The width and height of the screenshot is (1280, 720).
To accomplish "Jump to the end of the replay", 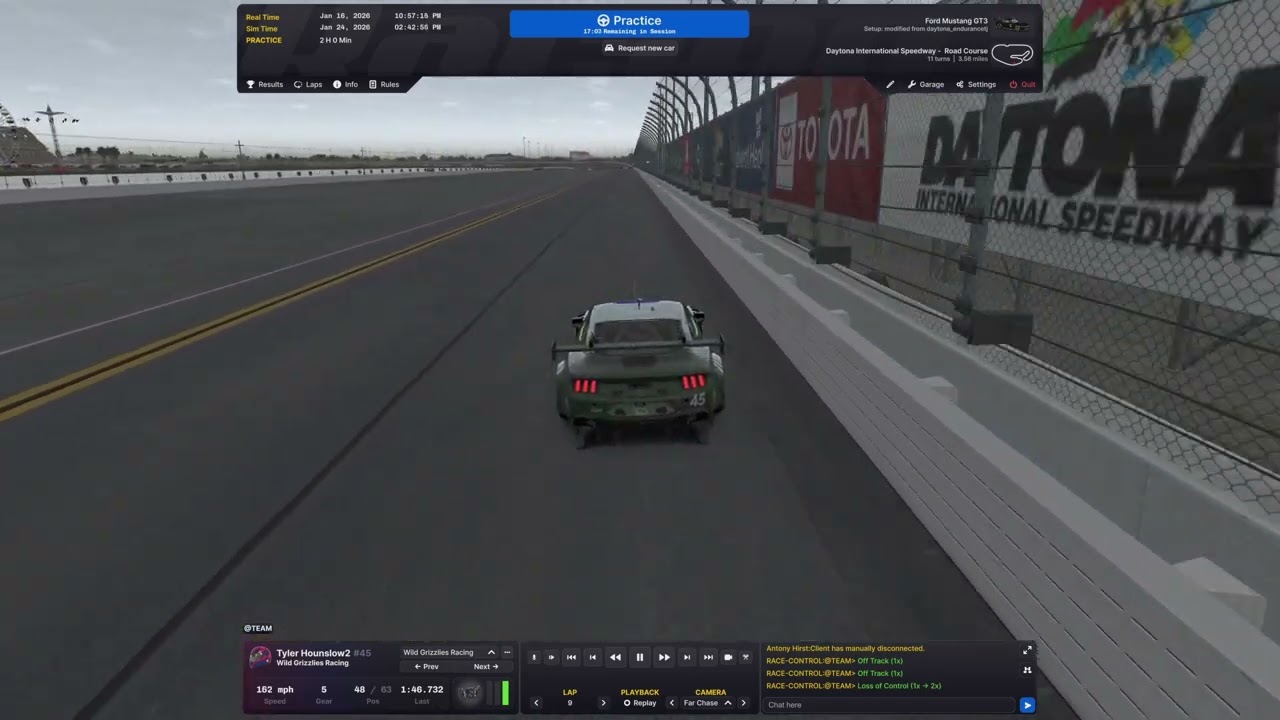I will (708, 657).
